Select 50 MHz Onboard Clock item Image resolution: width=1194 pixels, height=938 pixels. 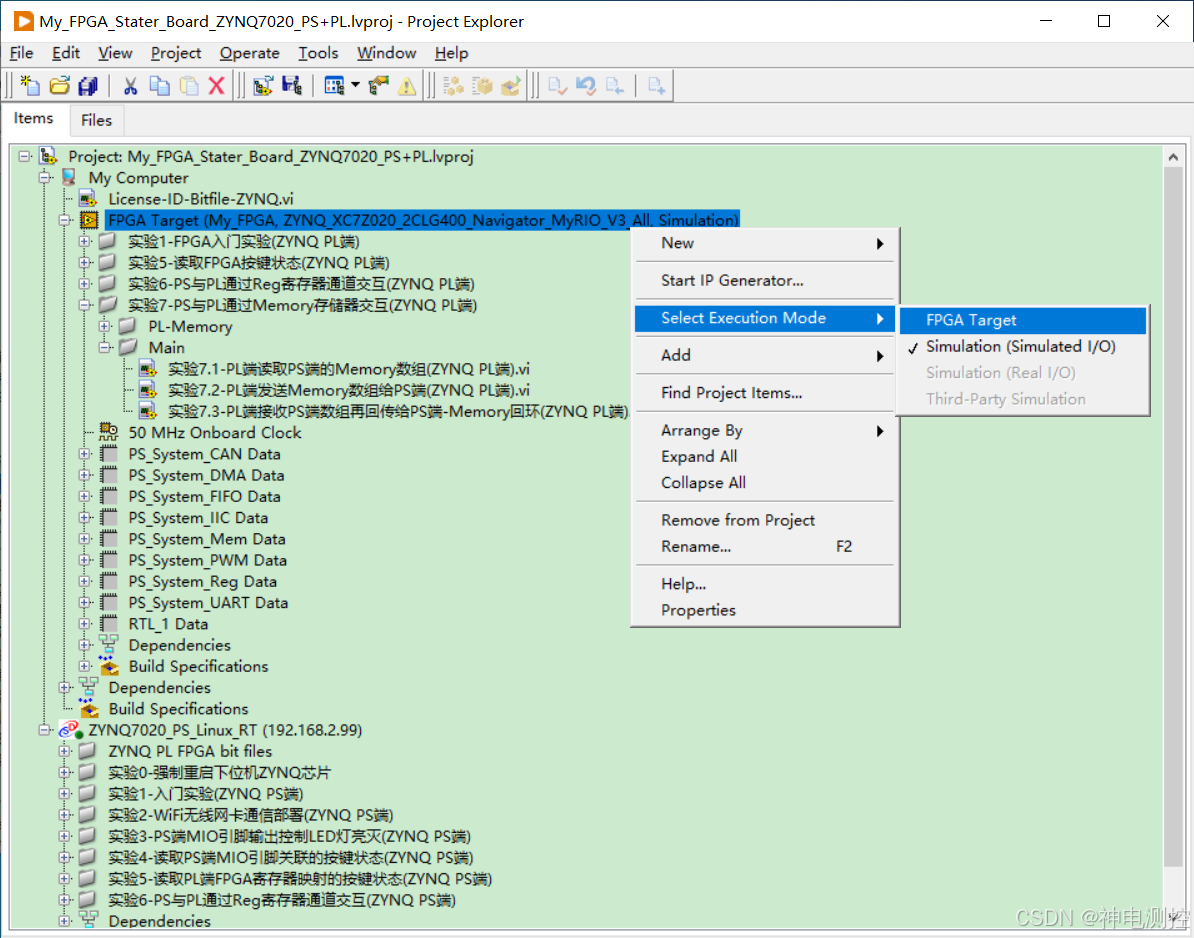(215, 432)
